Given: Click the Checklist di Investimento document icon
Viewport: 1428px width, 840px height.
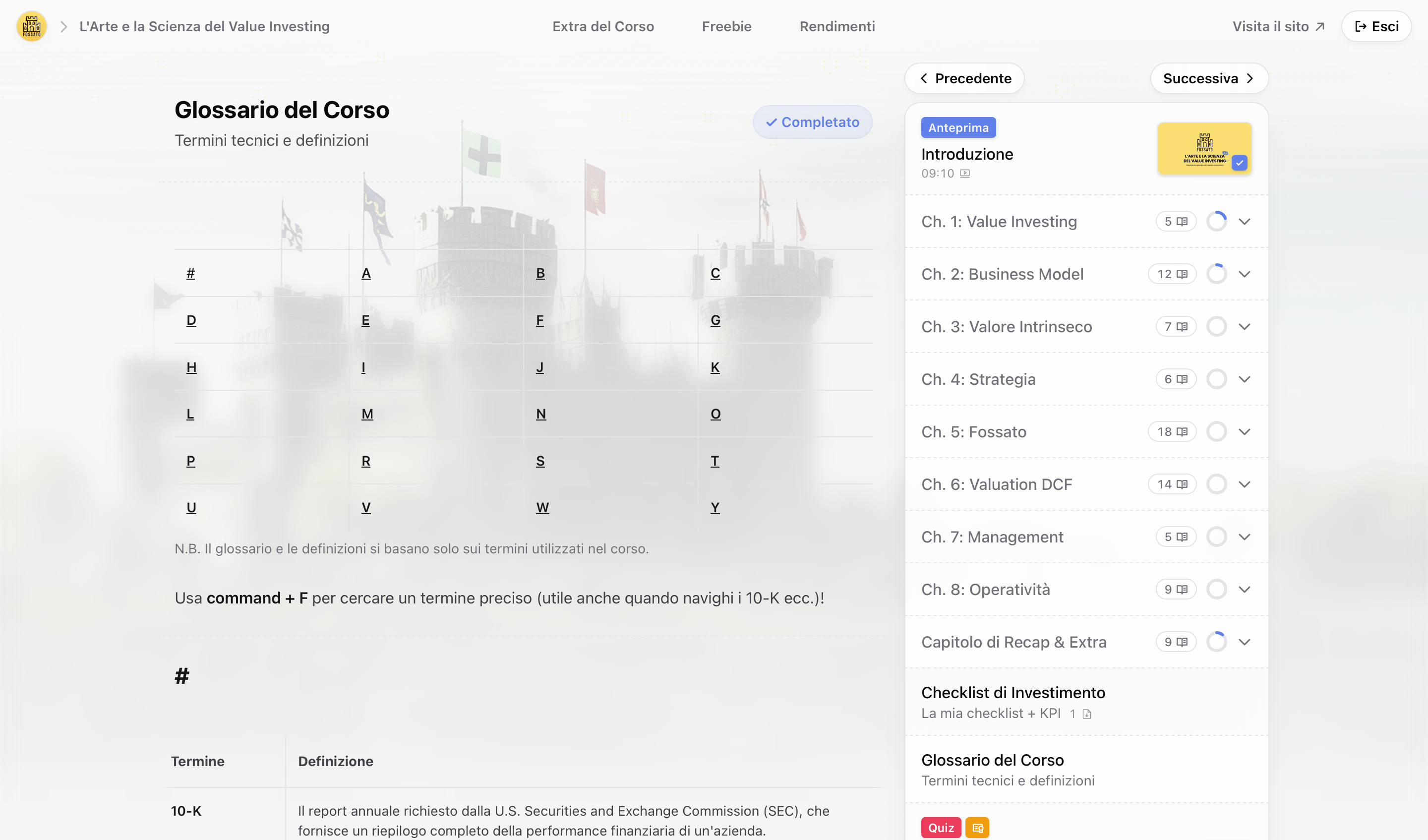Looking at the screenshot, I should pyautogui.click(x=1086, y=714).
